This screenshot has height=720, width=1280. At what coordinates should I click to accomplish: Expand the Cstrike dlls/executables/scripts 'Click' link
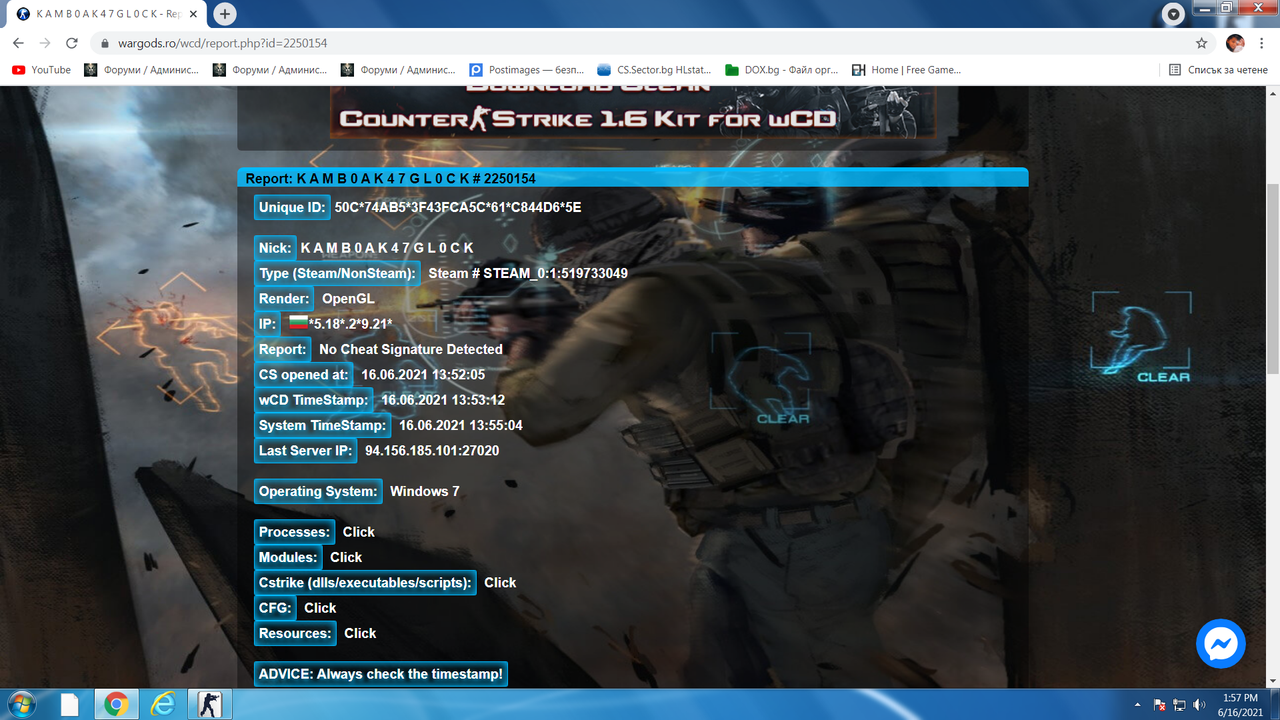point(500,582)
